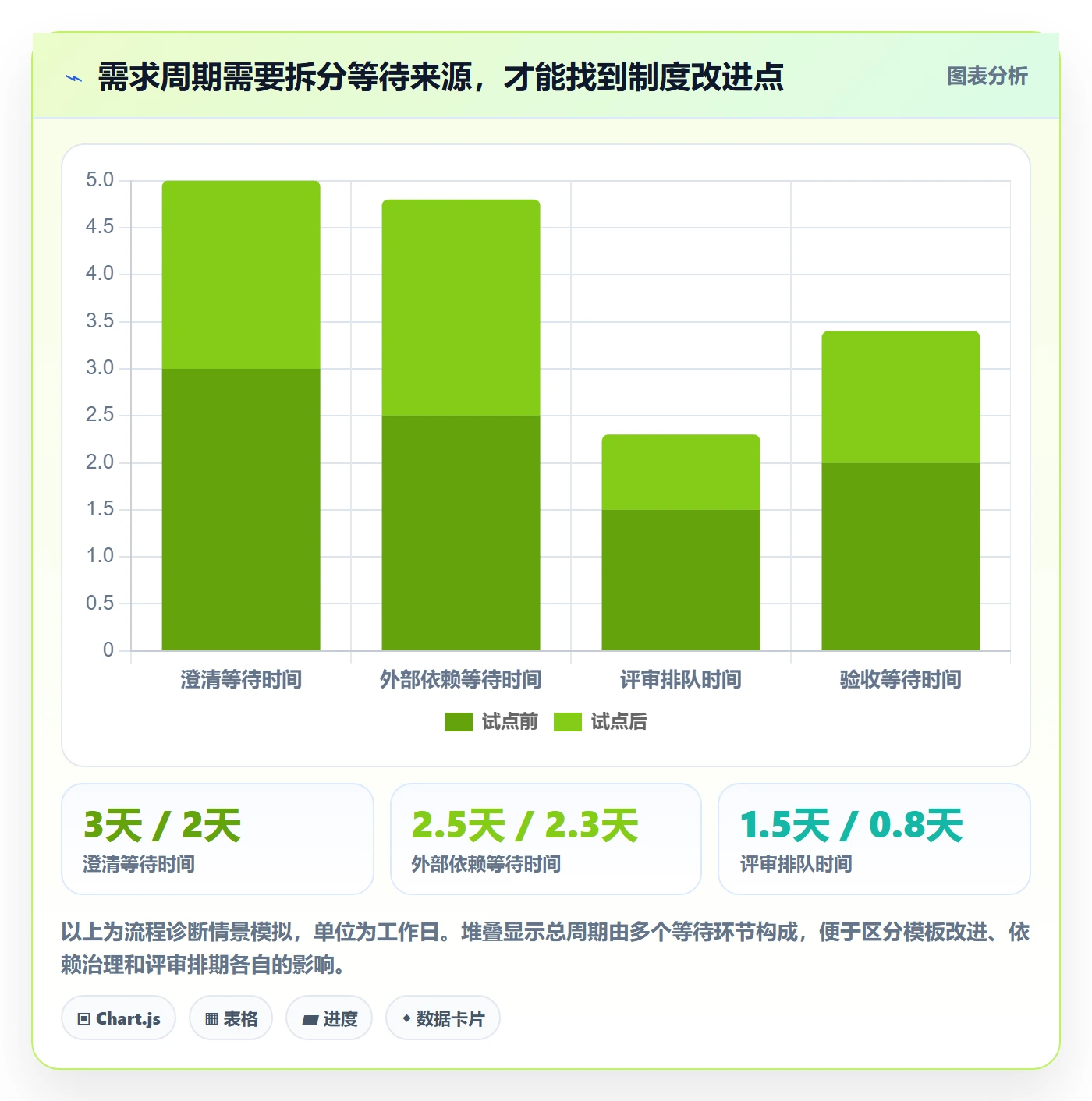Click the dark green 试点前 legend swatch
The width and height of the screenshot is (1092, 1101).
tap(459, 722)
